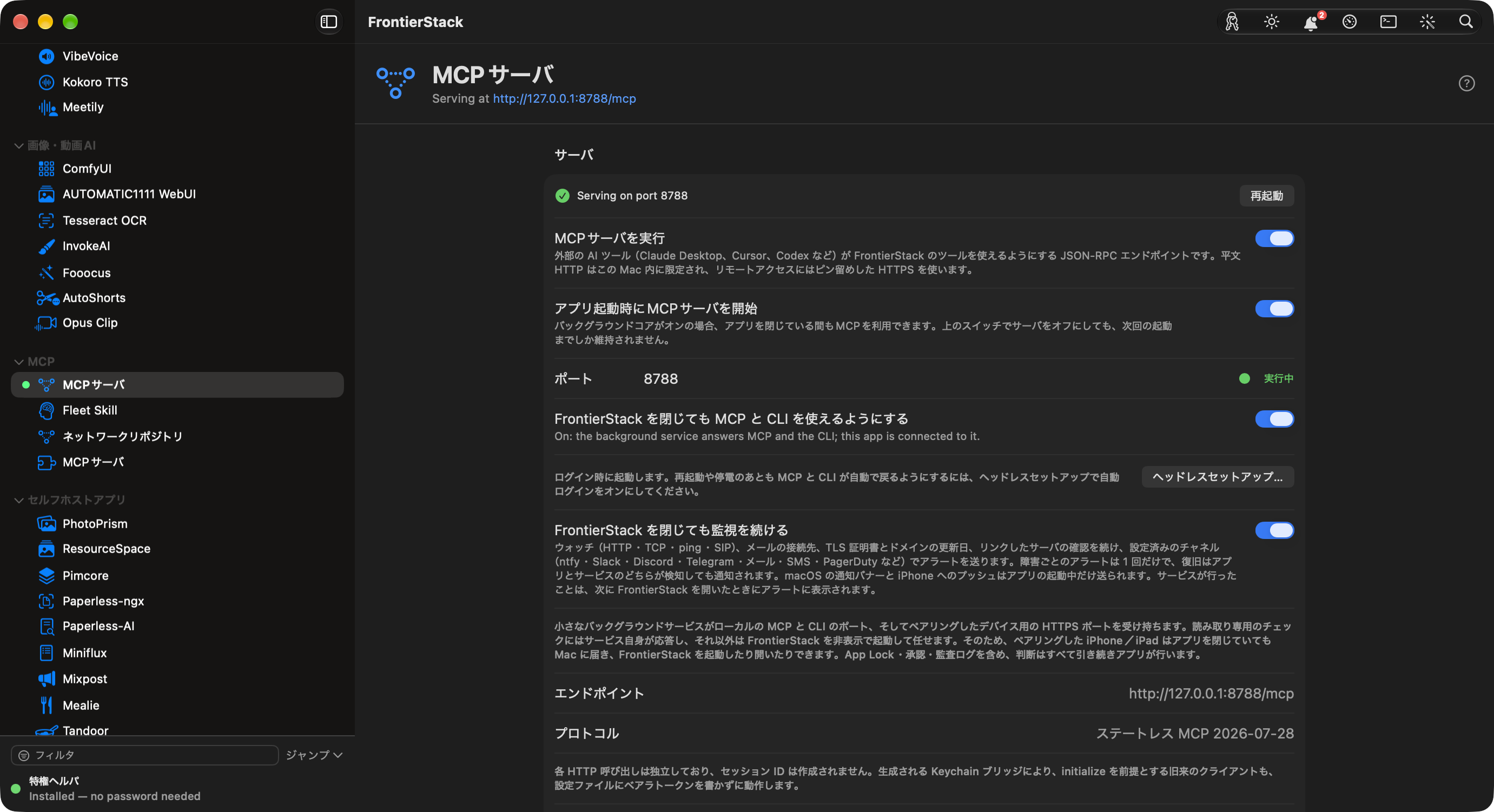Image resolution: width=1494 pixels, height=812 pixels.
Task: Open the help question mark icon
Action: 1467,83
